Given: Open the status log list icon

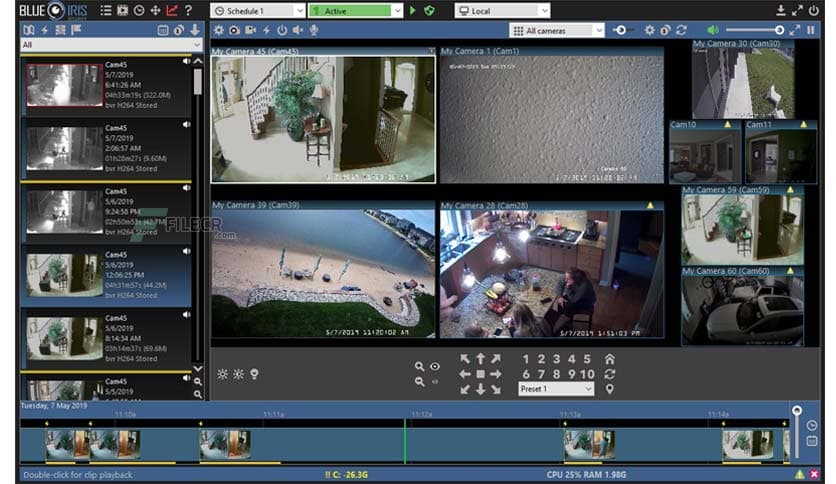Looking at the screenshot, I should (106, 10).
